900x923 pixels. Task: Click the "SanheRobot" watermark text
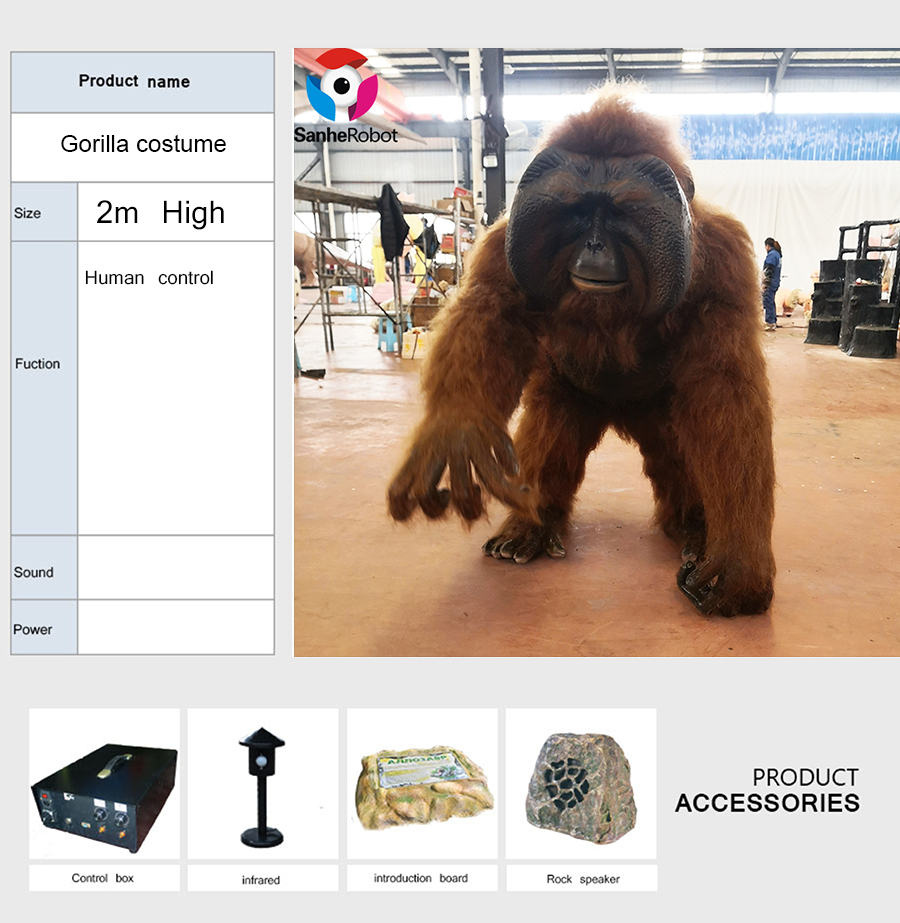coord(346,135)
